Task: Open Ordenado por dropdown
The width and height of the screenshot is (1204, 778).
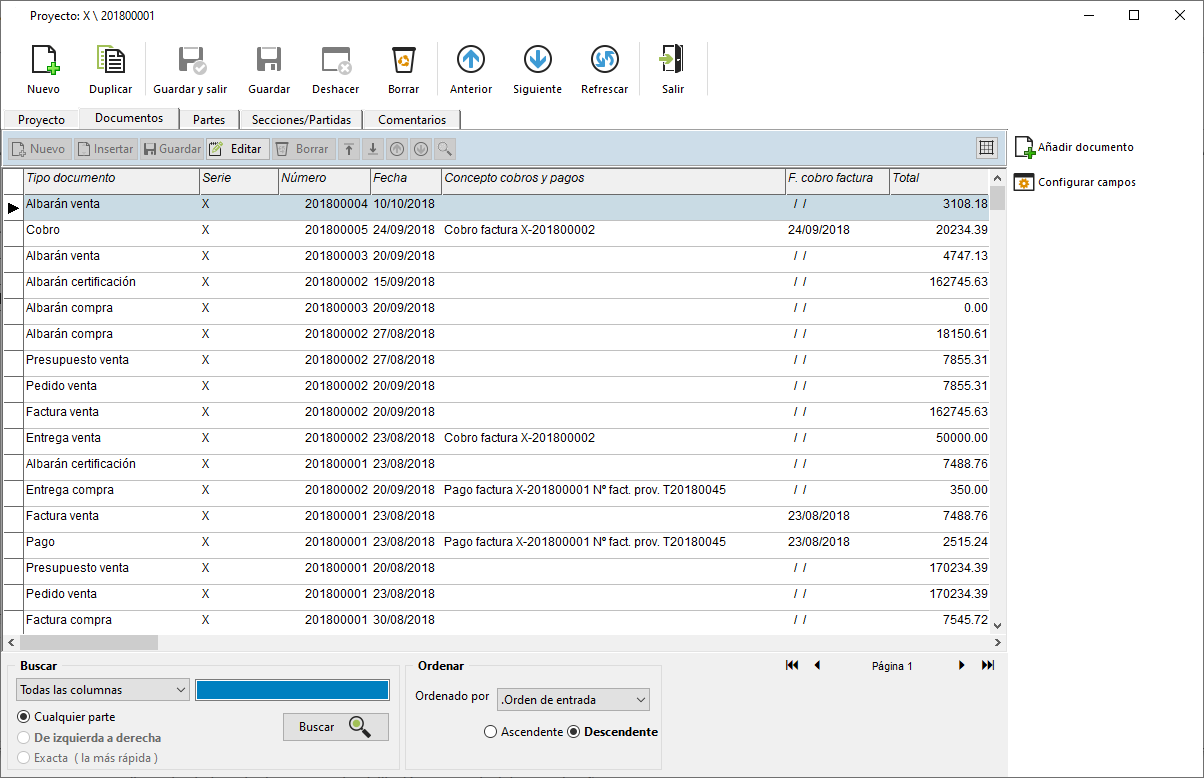Action: pos(573,700)
